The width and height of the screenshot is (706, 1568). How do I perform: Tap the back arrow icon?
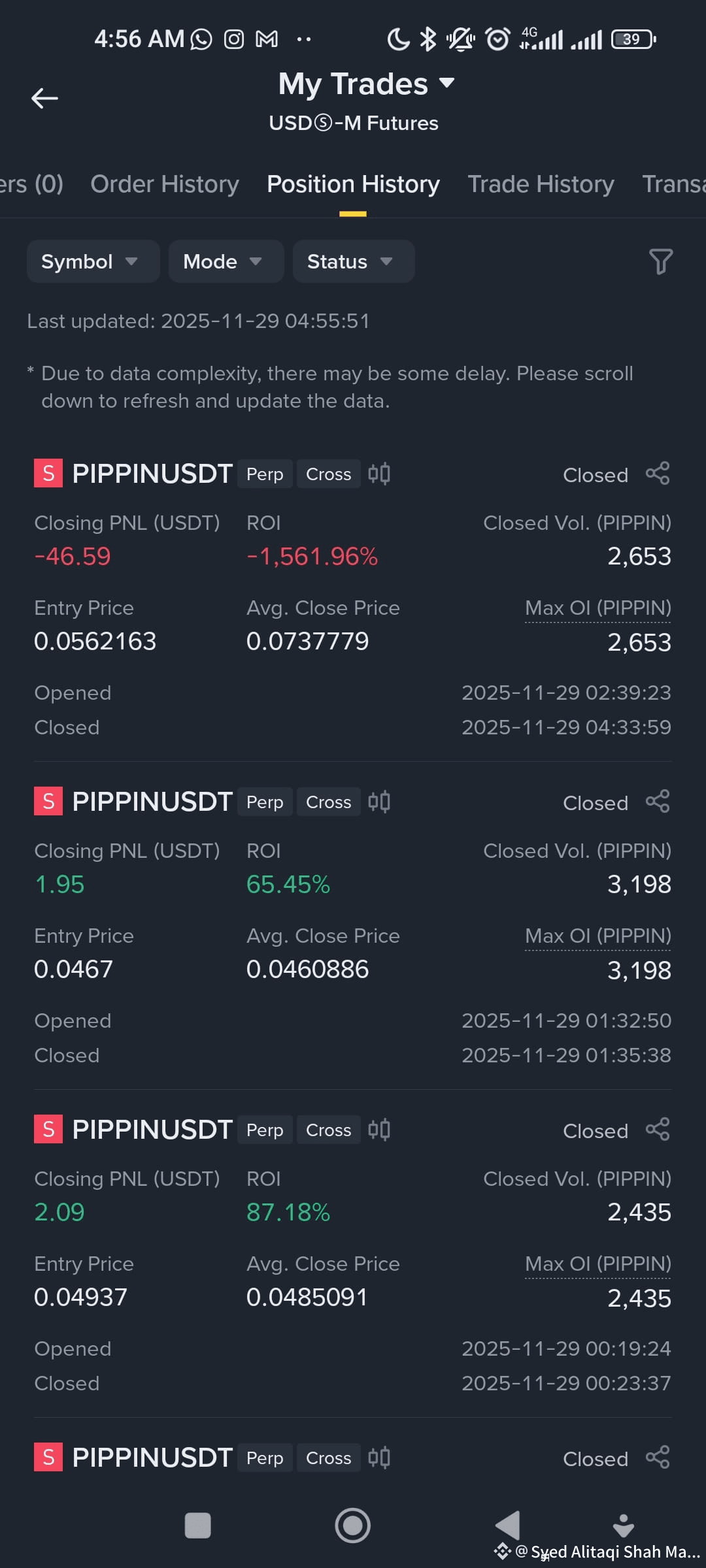tap(44, 98)
